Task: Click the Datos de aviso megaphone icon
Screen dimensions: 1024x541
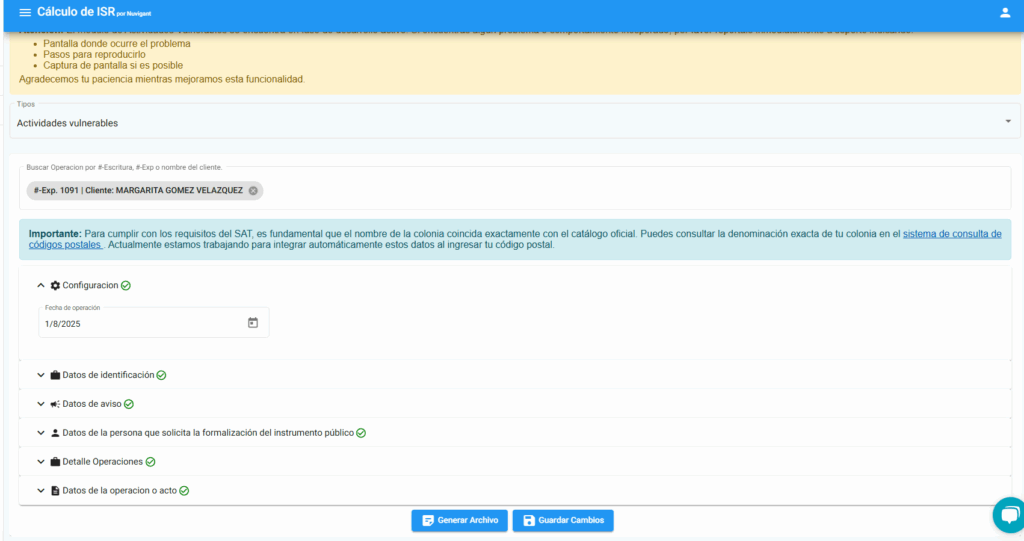Action: click(55, 404)
